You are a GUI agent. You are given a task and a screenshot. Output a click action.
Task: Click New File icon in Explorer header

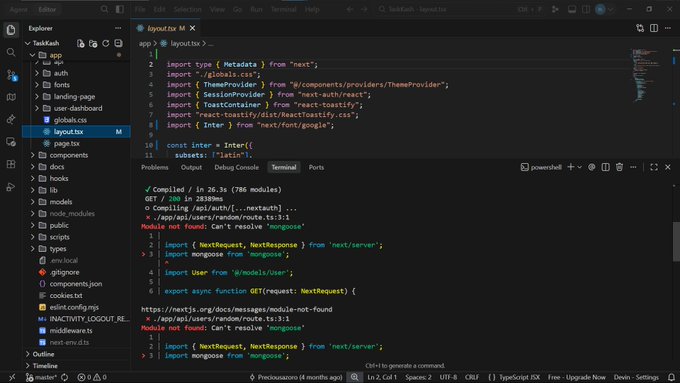[x=81, y=43]
